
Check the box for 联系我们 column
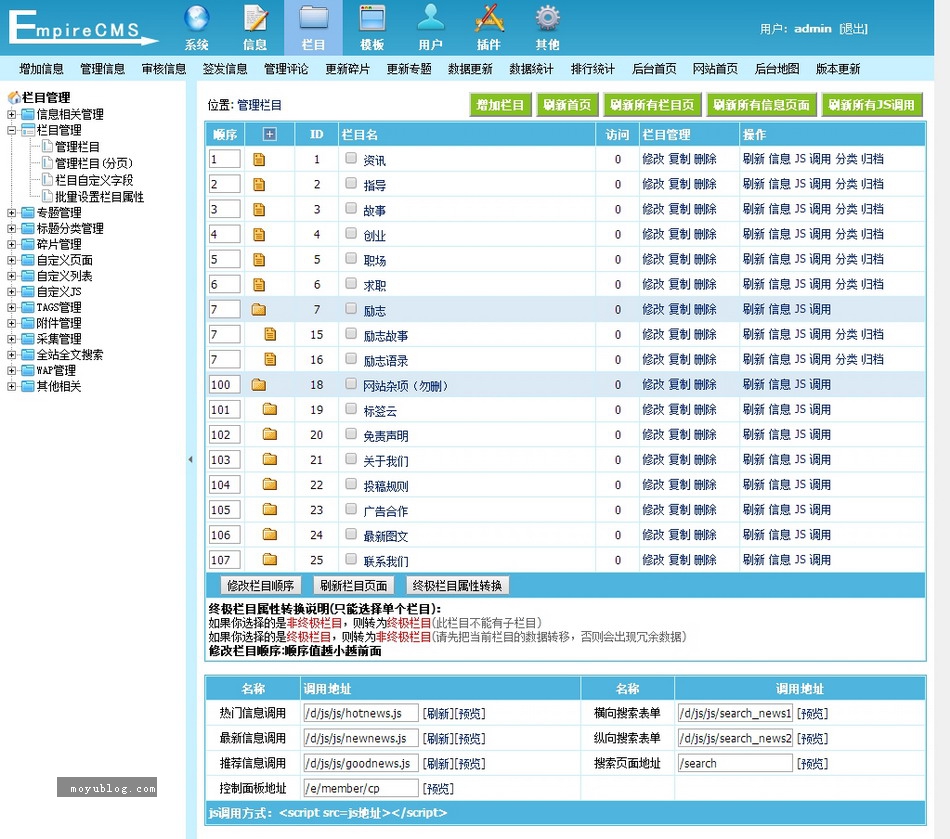point(351,559)
